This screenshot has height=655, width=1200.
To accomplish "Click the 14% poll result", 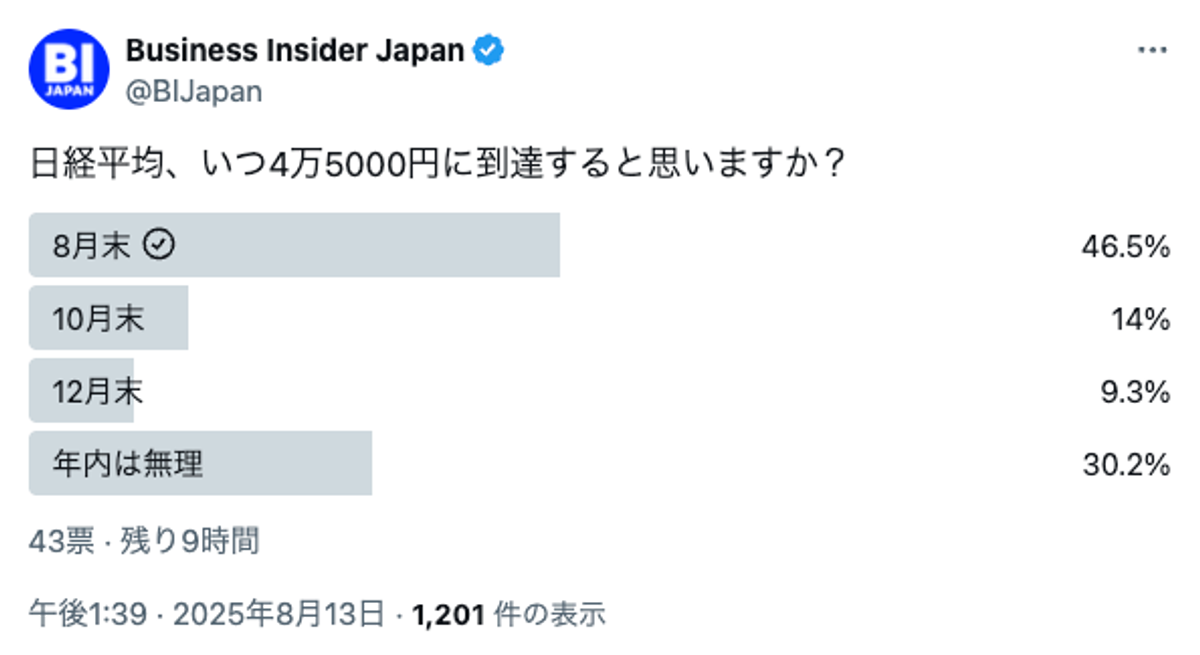I will pyautogui.click(x=1141, y=319).
